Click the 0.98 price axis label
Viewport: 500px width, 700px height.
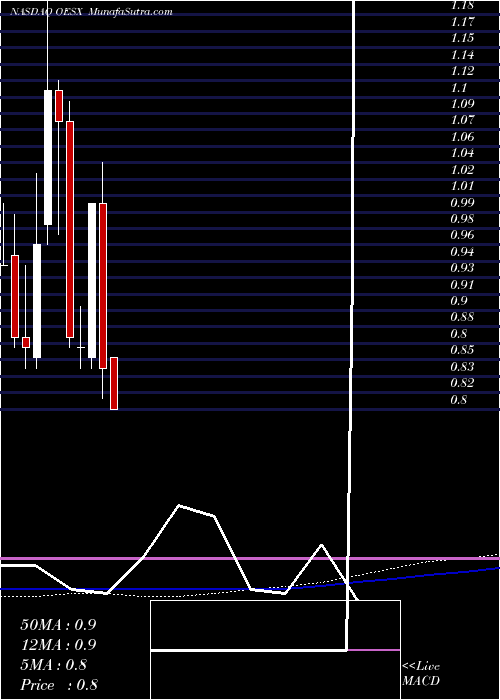462,219
